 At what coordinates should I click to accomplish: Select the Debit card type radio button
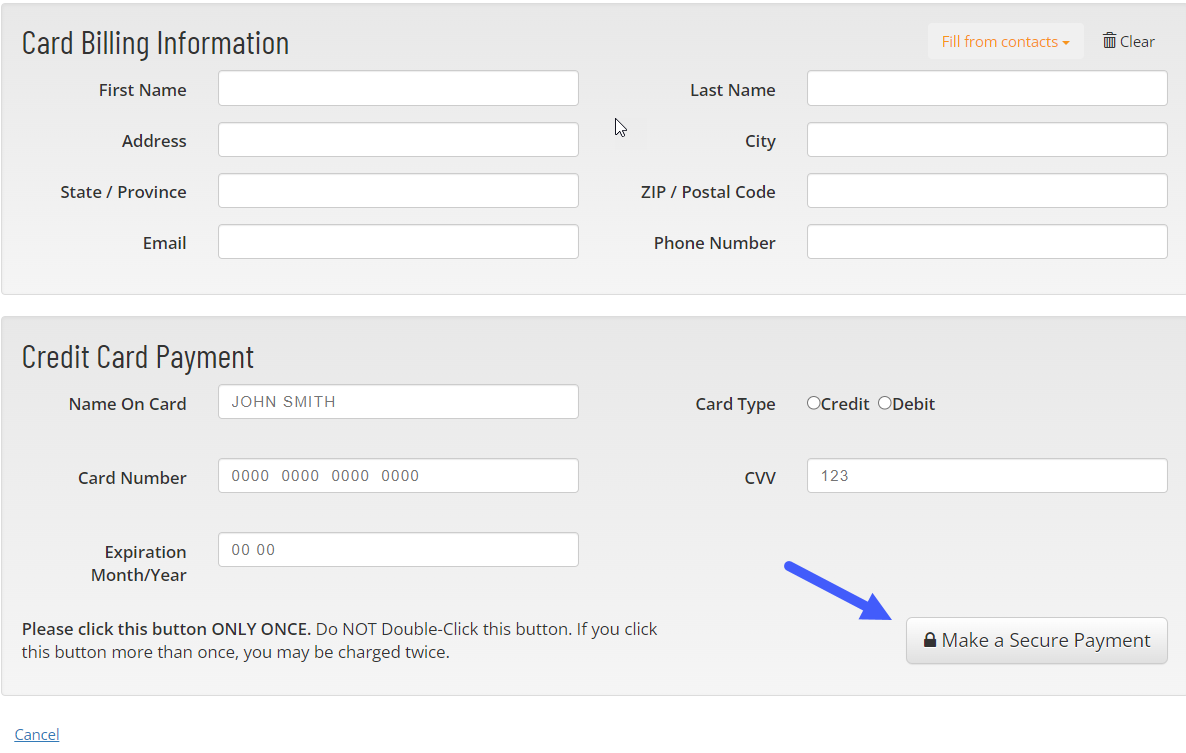(884, 403)
